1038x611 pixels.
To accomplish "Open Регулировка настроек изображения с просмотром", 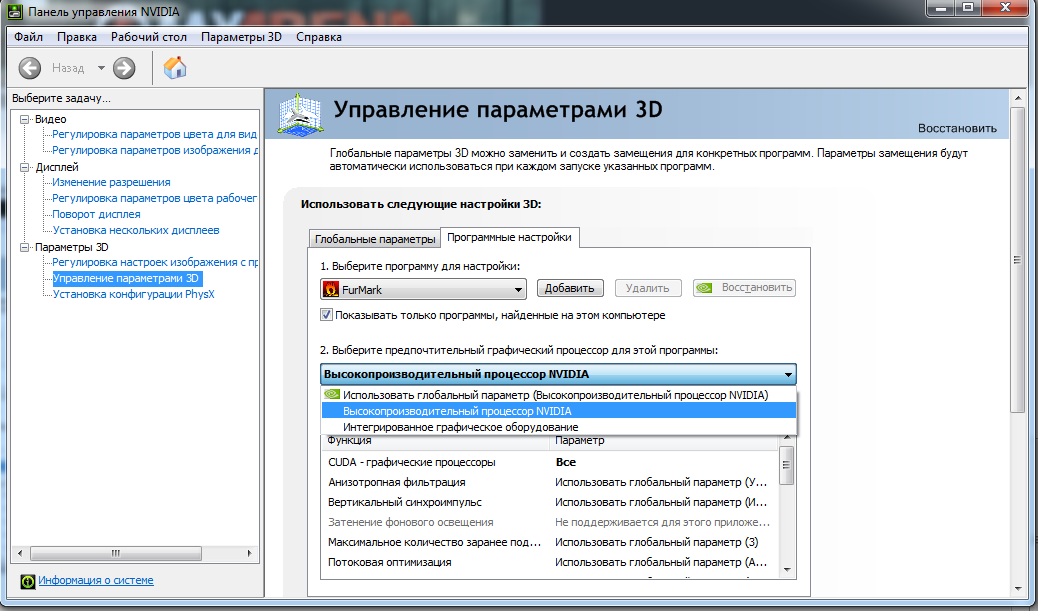I will coord(155,262).
